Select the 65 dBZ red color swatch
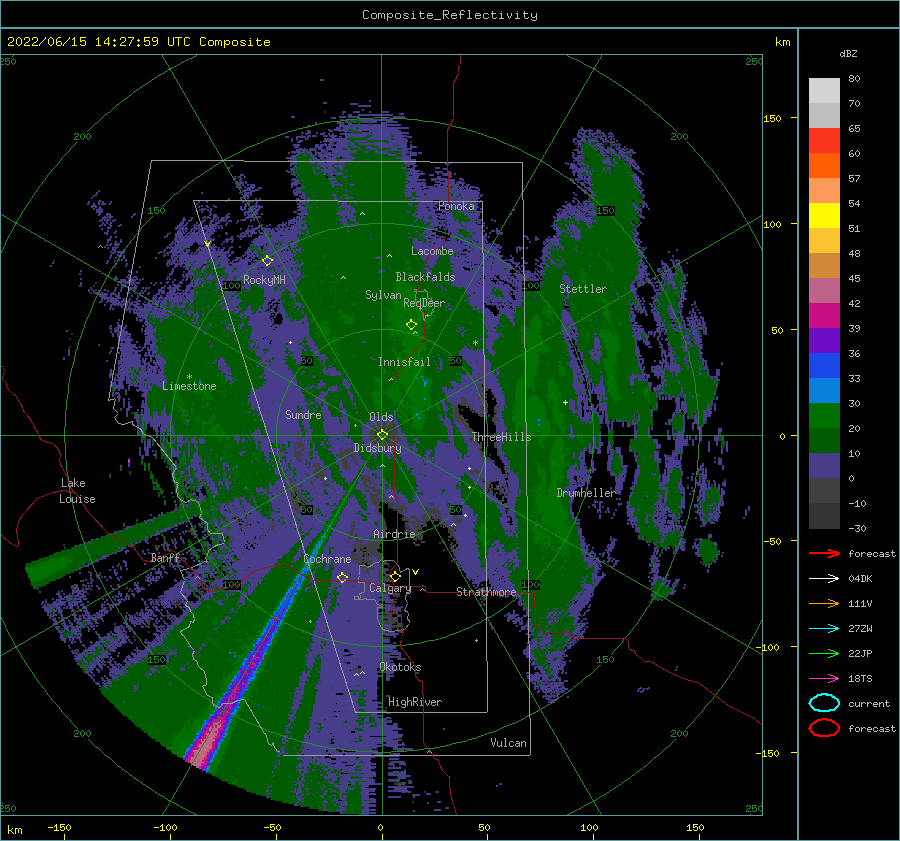This screenshot has width=900, height=841. point(824,140)
